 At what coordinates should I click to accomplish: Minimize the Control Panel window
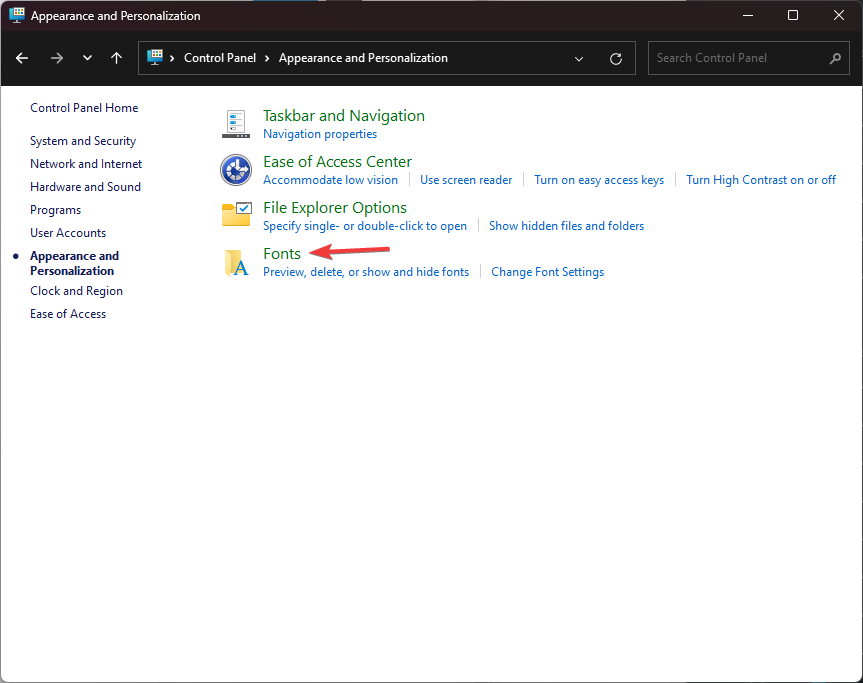pos(747,15)
